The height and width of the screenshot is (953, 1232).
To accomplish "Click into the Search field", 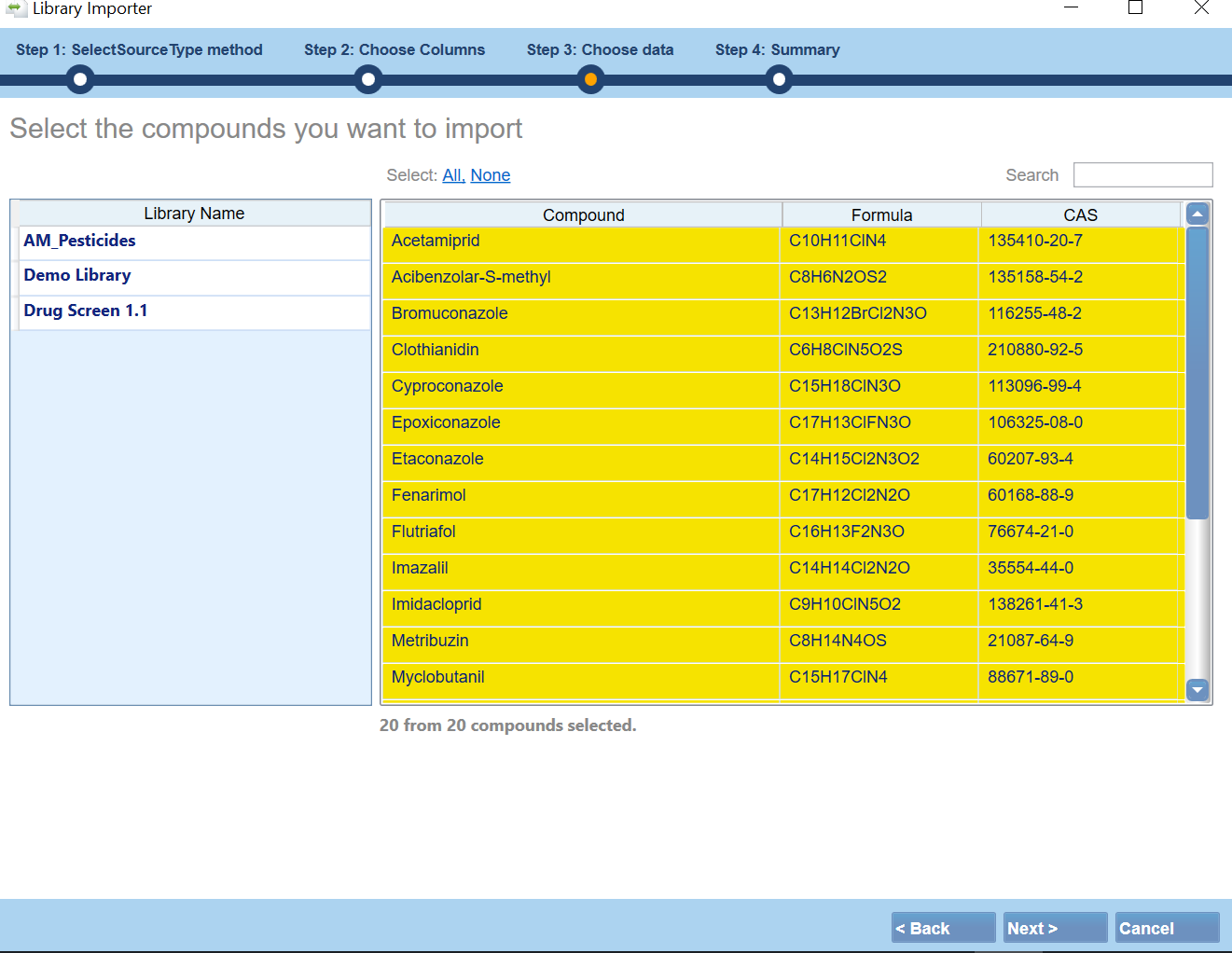I will (1142, 174).
